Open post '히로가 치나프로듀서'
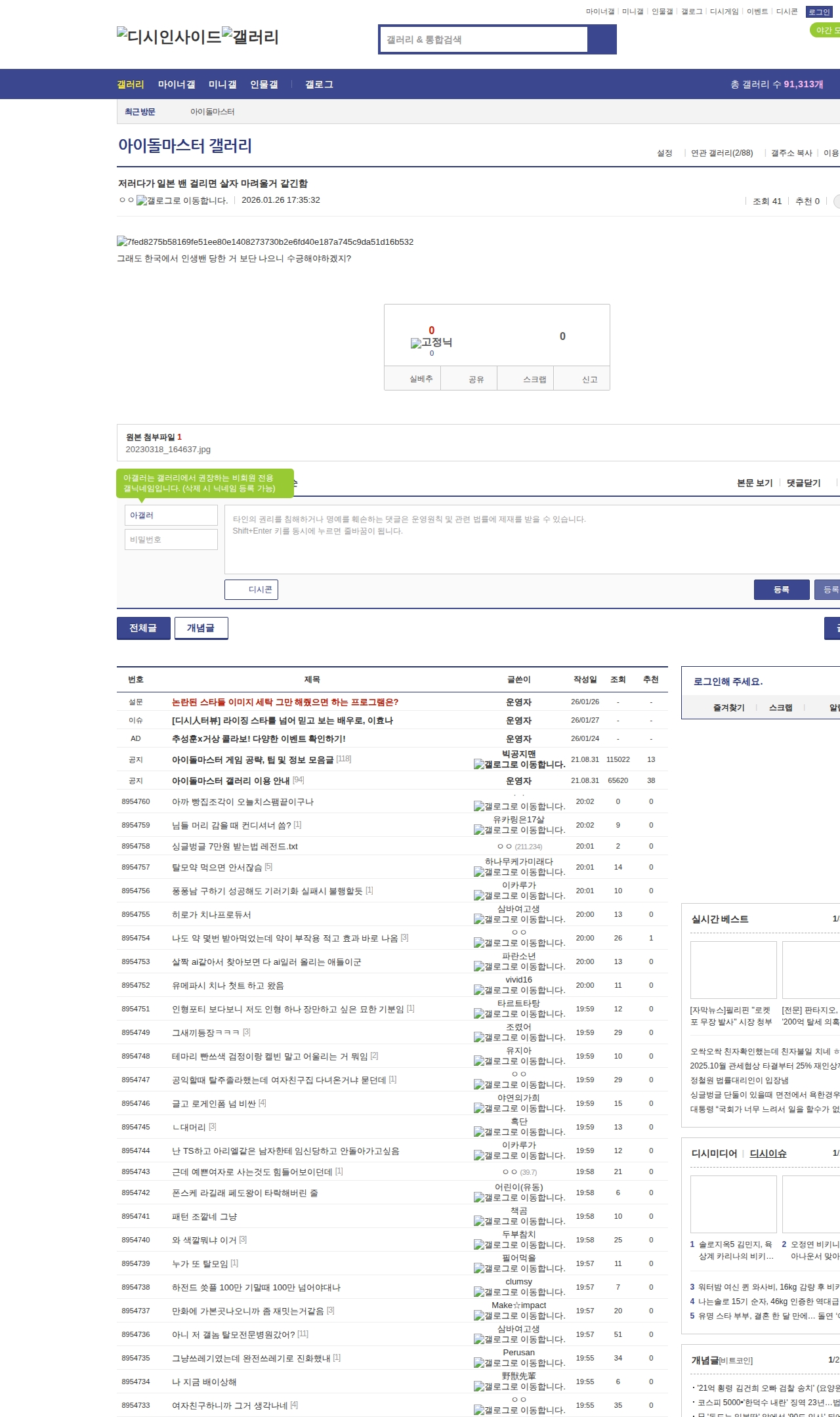Image resolution: width=840 pixels, height=1417 pixels. coord(211,914)
